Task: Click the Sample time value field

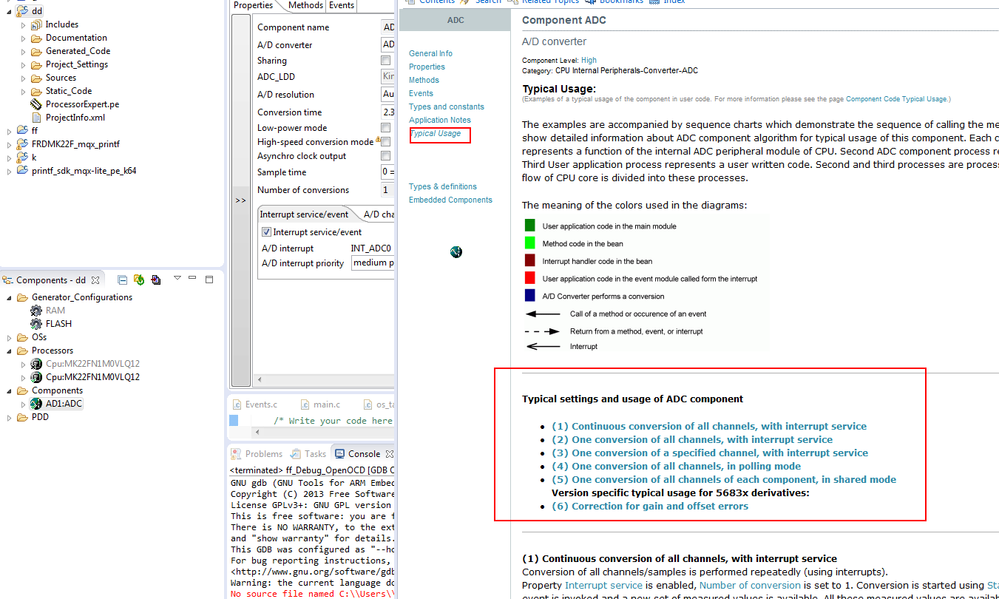Action: click(x=387, y=172)
